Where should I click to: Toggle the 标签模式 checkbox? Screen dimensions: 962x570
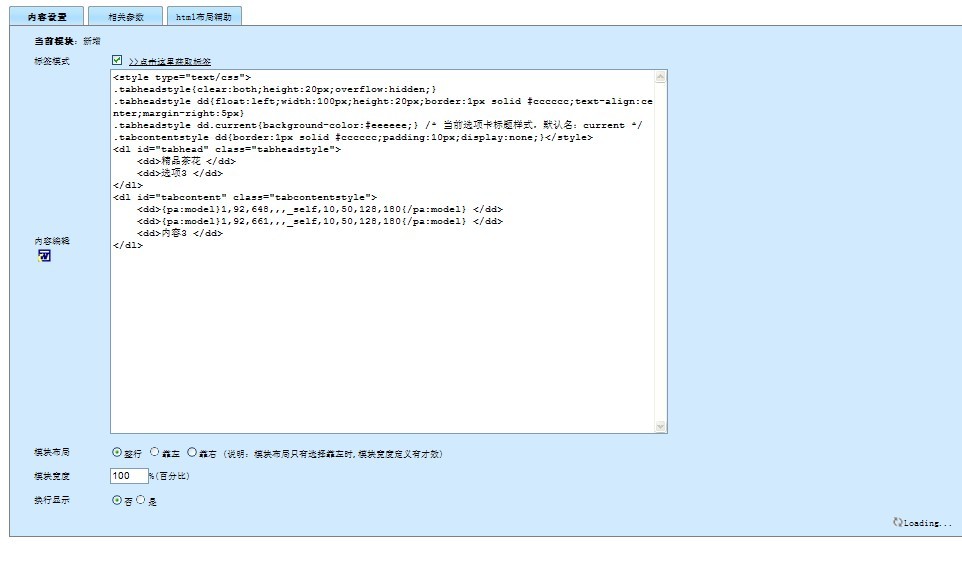coord(117,61)
